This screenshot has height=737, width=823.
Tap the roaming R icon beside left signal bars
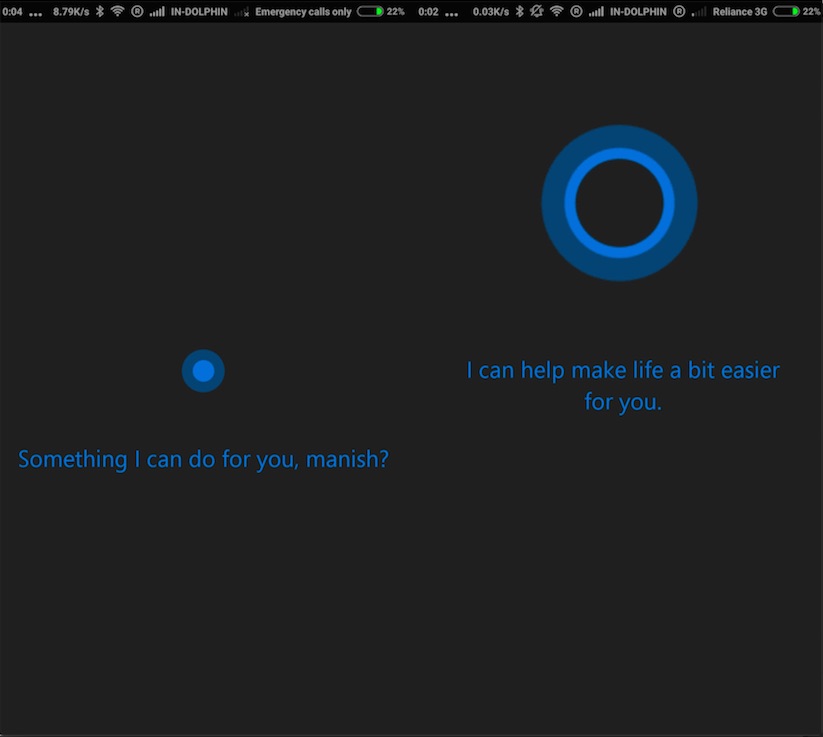tap(137, 11)
